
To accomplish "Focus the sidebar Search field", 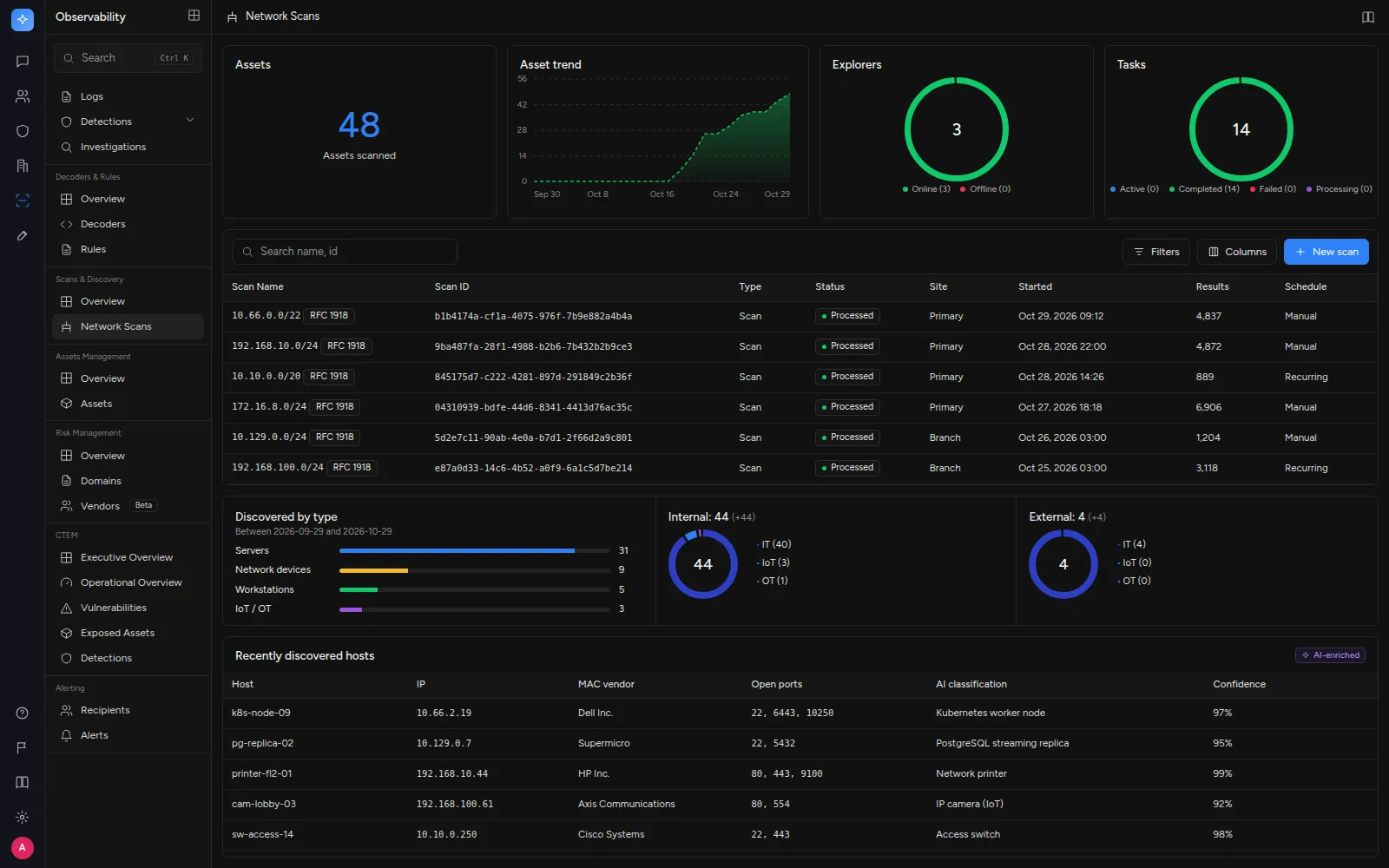I will (x=128, y=58).
